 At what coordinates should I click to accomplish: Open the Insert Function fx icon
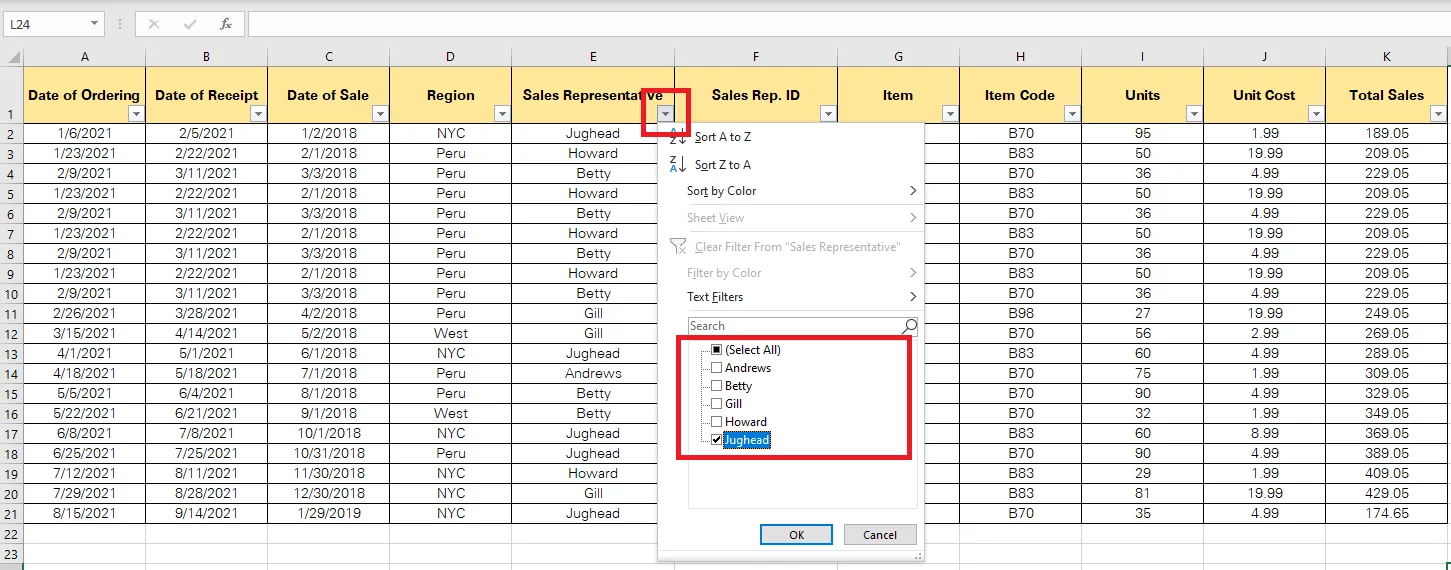[226, 24]
